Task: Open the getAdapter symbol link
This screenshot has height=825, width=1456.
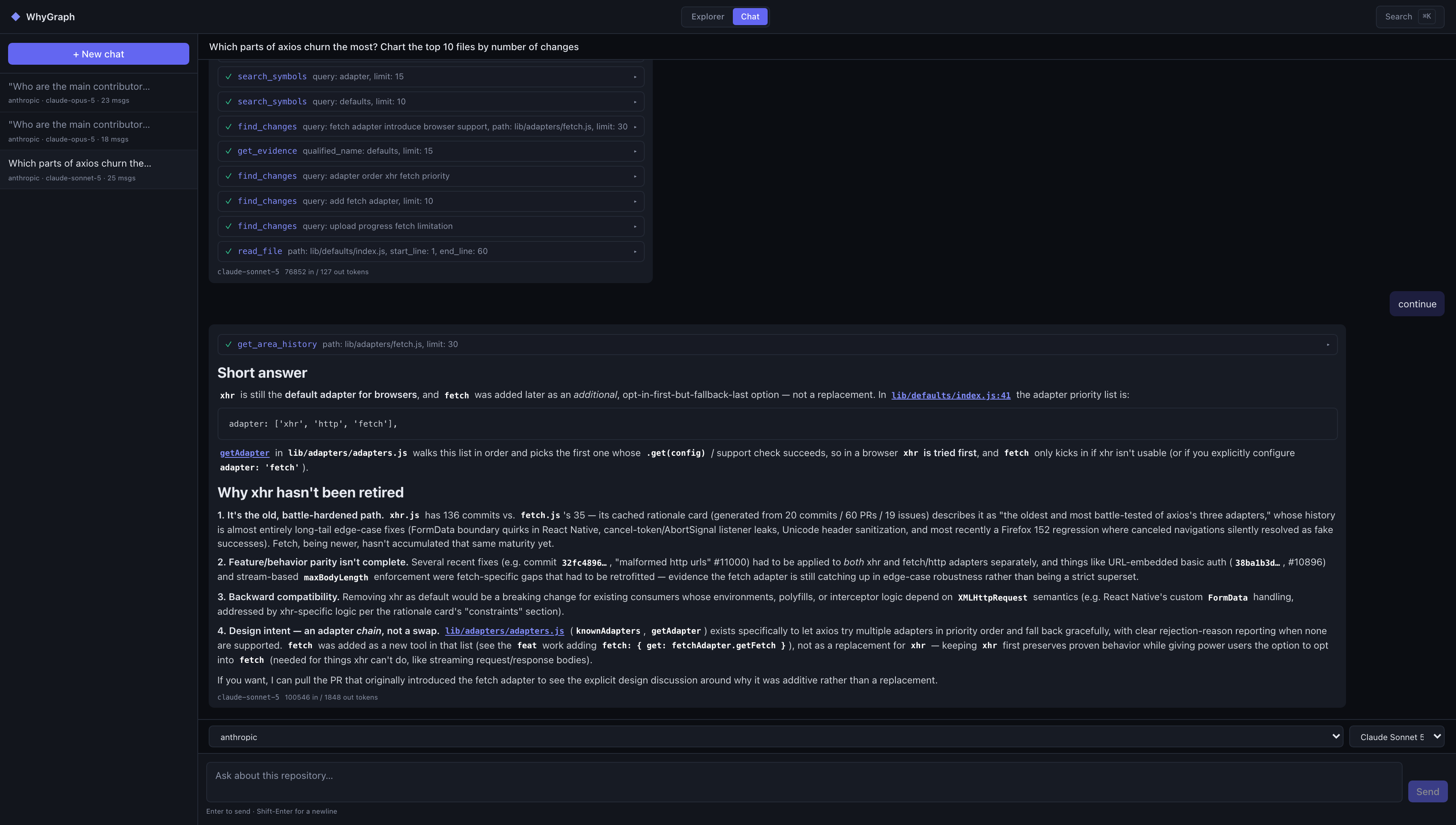Action: pos(244,453)
